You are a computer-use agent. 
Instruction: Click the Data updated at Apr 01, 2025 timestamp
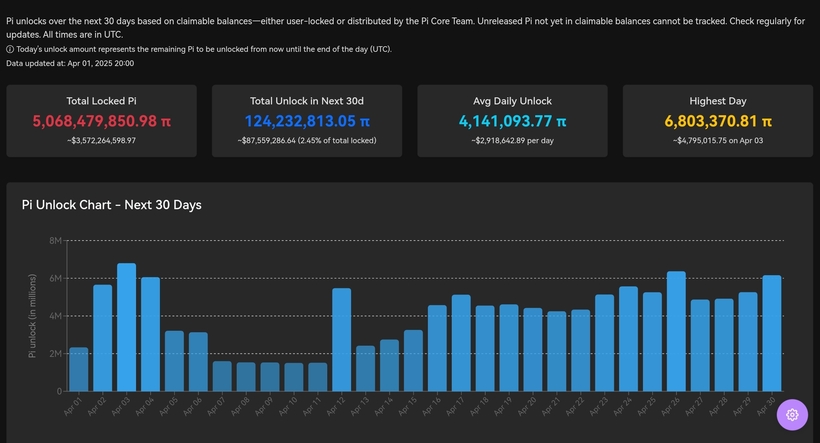click(x=70, y=63)
